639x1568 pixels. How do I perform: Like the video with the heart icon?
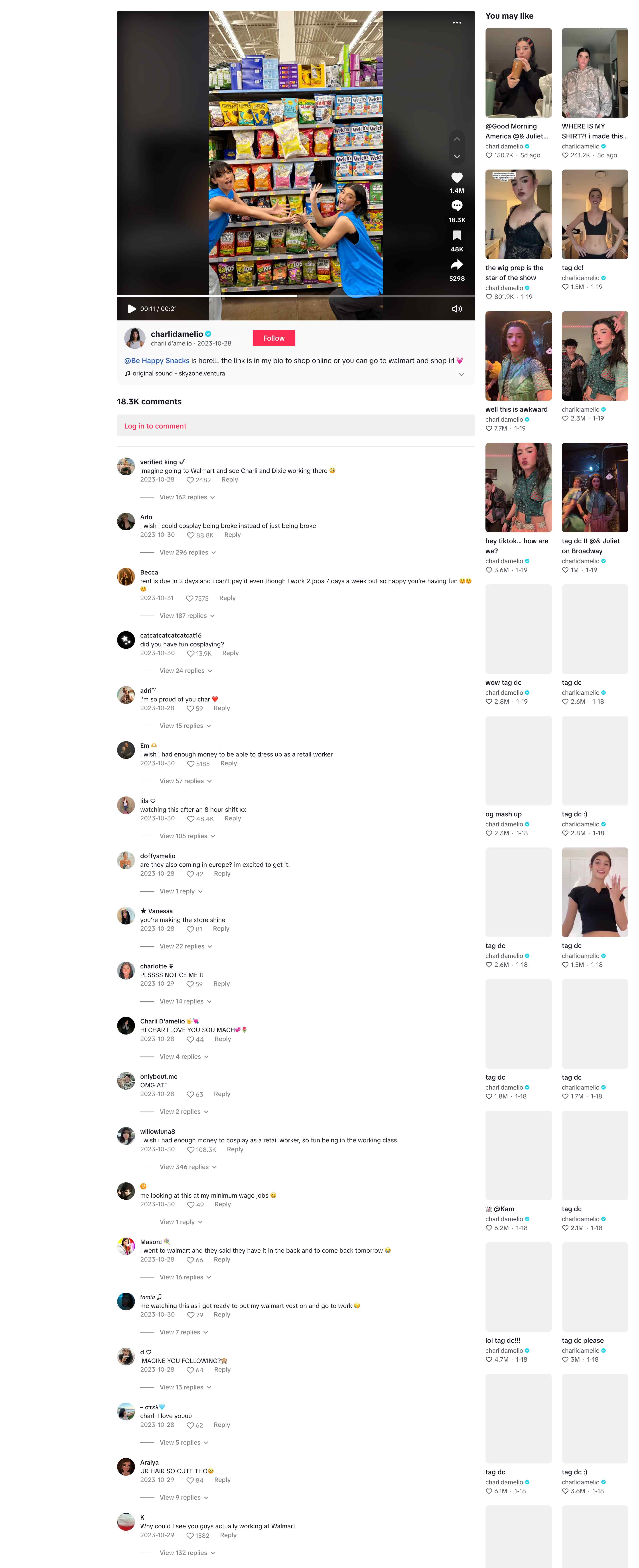point(456,178)
